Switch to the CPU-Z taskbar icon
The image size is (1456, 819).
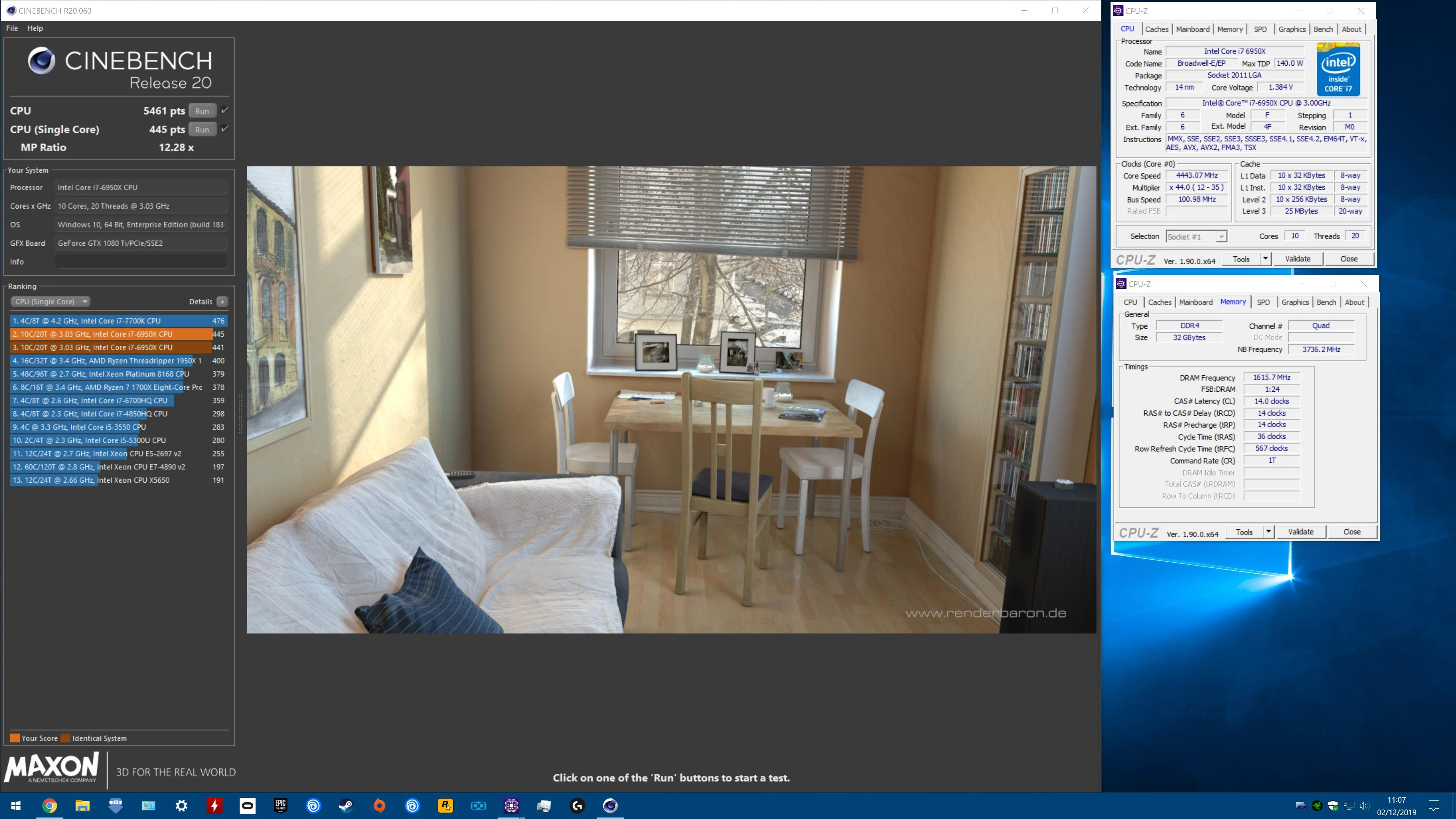click(x=511, y=805)
